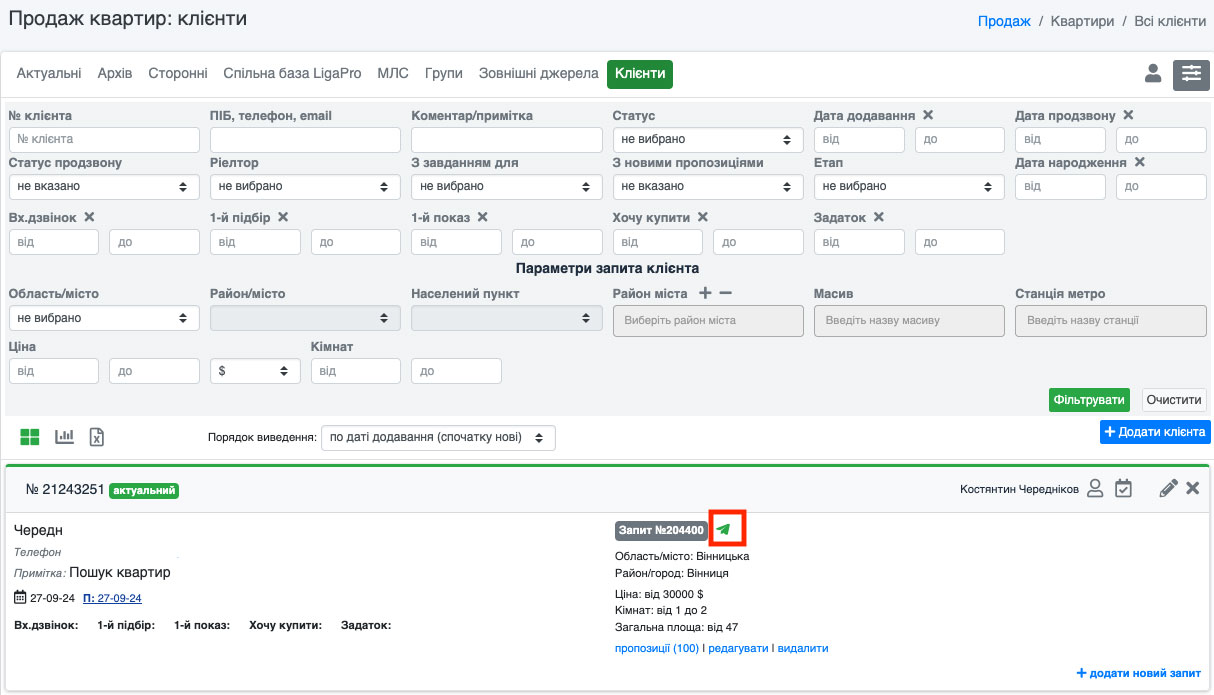This screenshot has width=1214, height=695.
Task: Open the Ріелтор dropdown
Action: pyautogui.click(x=305, y=186)
